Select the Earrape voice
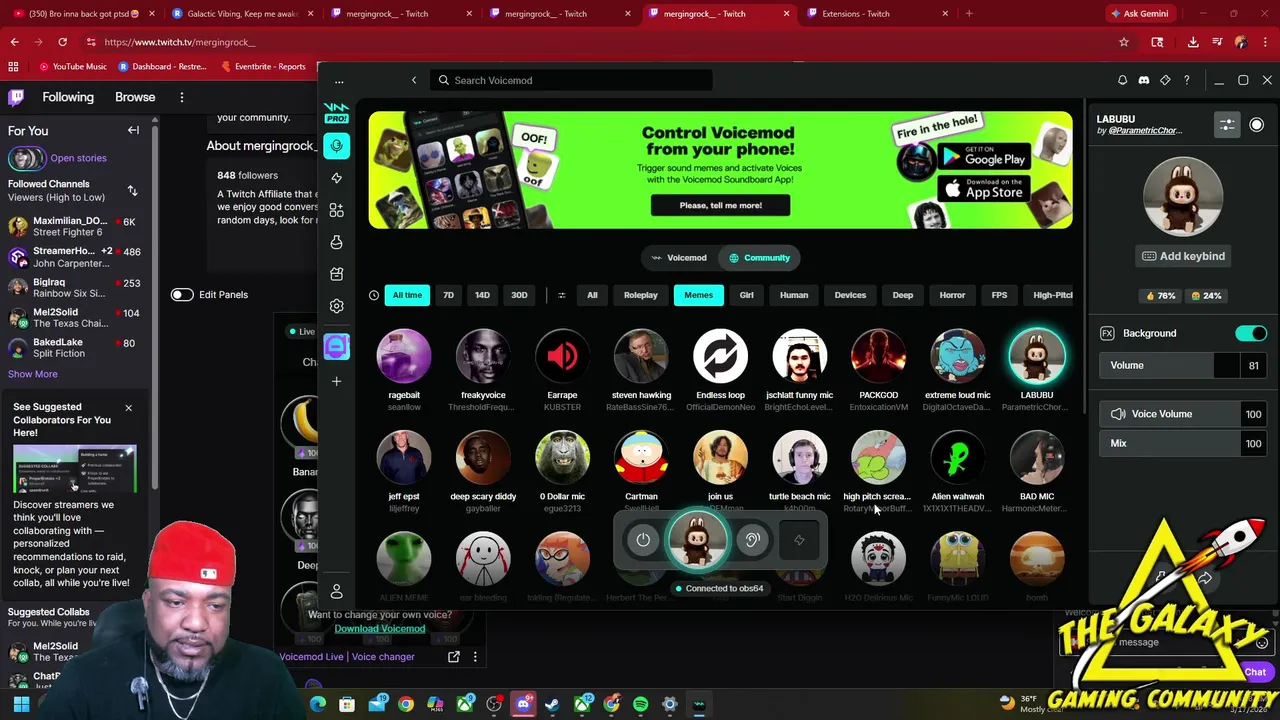1280x720 pixels. [x=562, y=357]
